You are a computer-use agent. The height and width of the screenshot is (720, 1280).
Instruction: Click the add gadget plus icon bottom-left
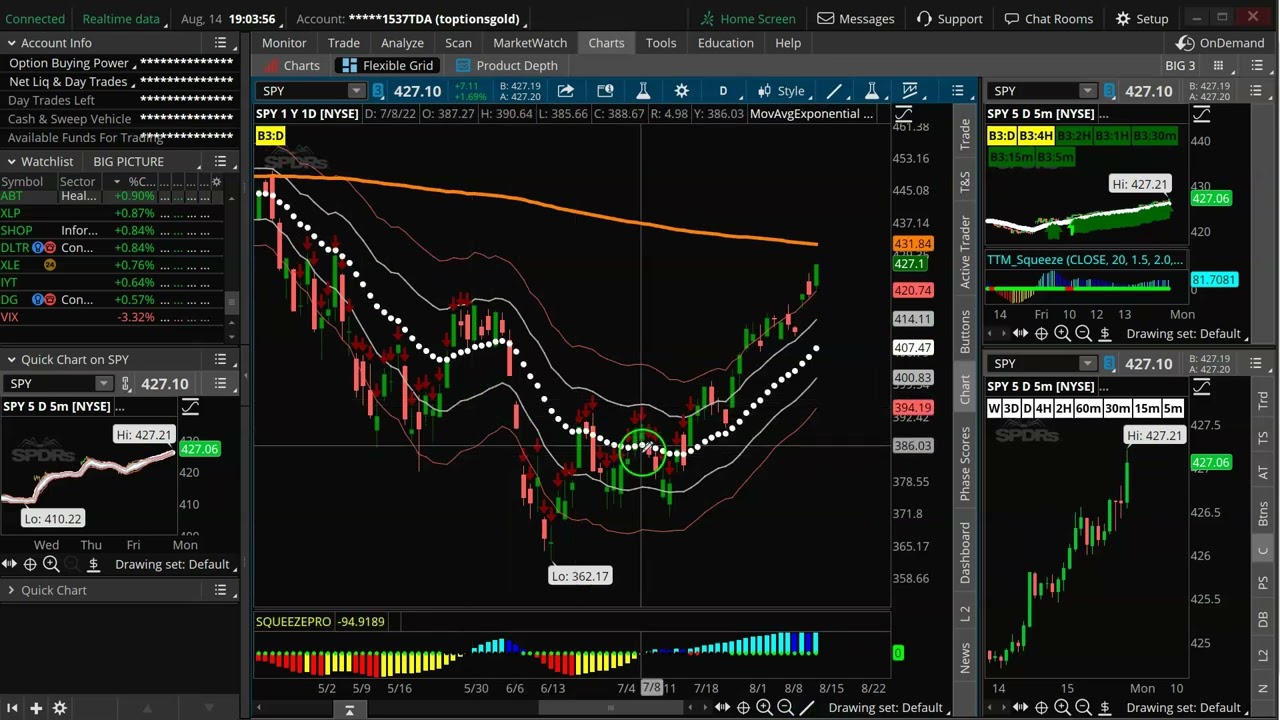[35, 708]
